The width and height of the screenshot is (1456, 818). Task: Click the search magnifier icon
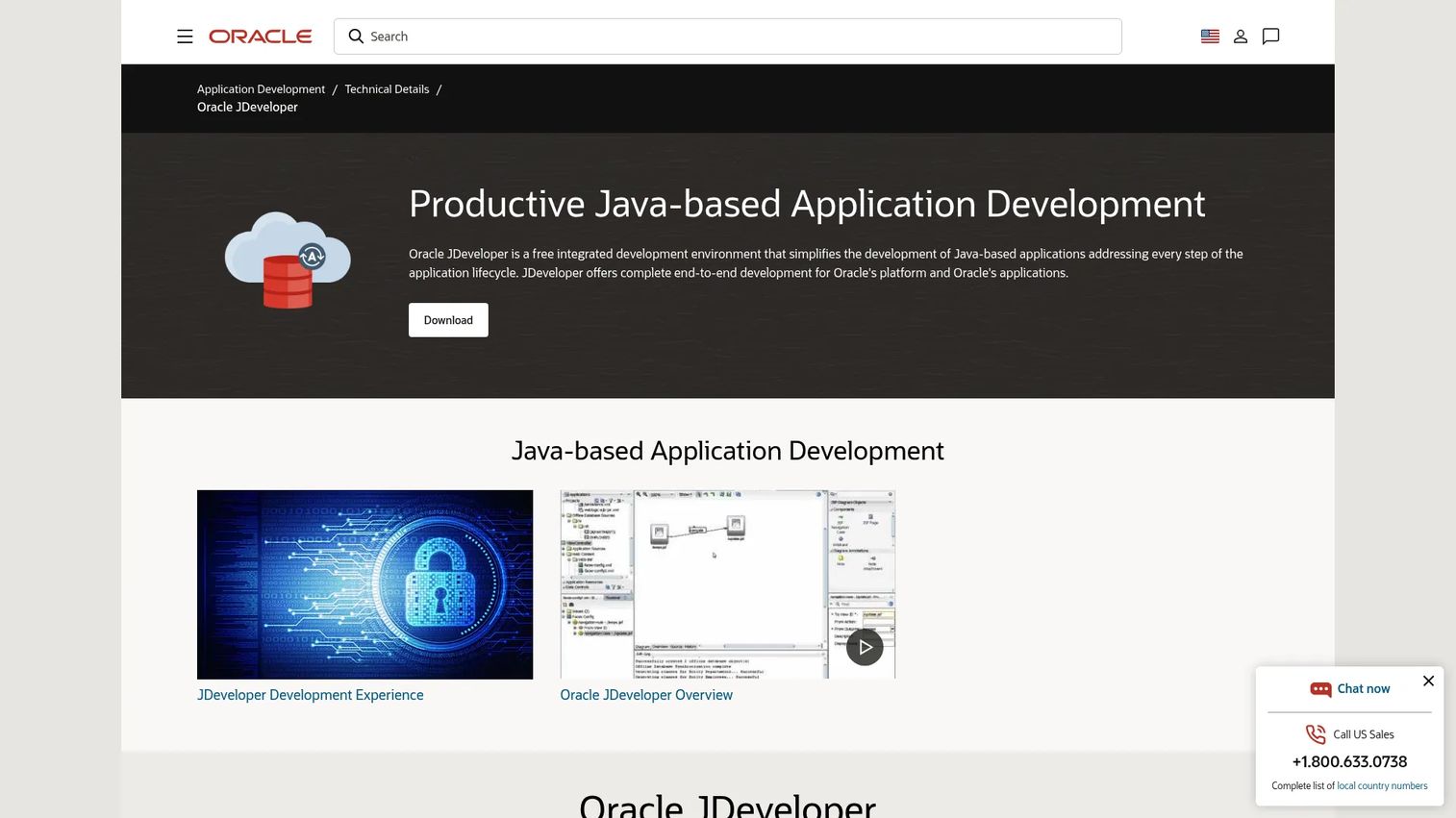click(356, 37)
